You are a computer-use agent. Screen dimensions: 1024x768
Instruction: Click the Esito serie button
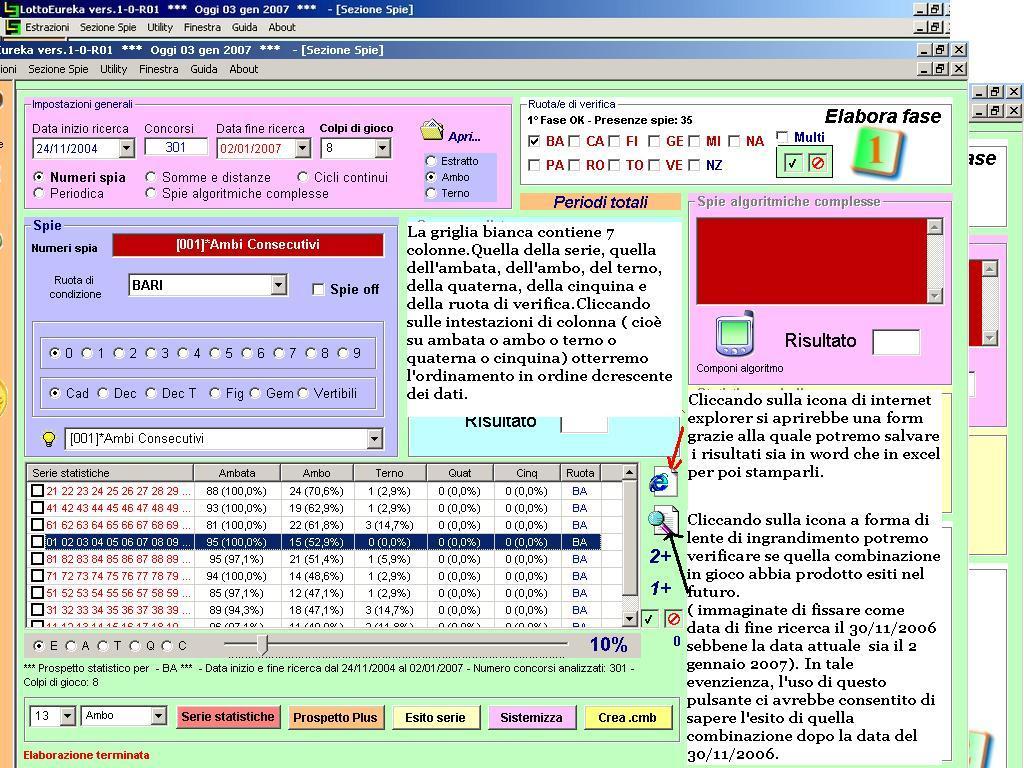(435, 718)
